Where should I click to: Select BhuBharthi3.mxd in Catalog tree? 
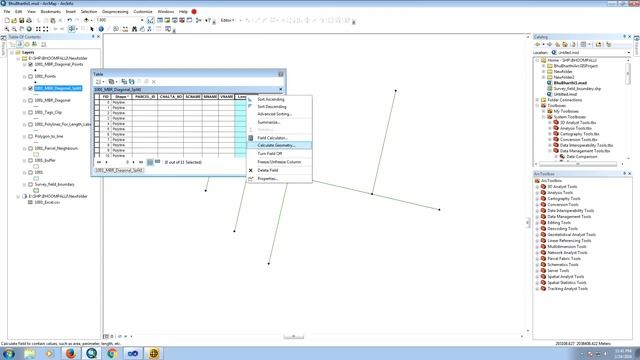[570, 83]
